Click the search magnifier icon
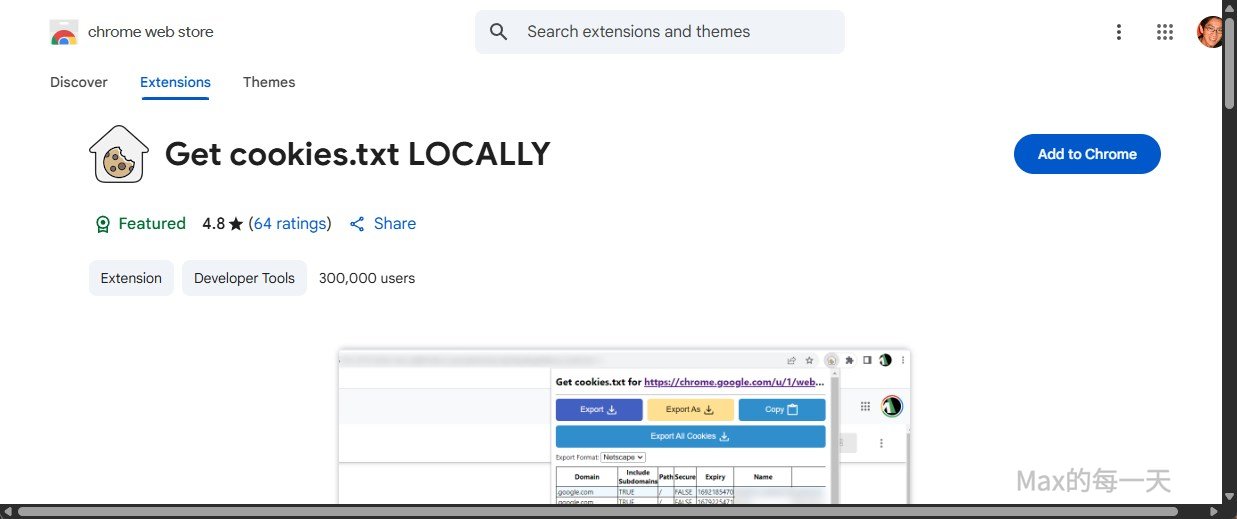 [x=499, y=32]
